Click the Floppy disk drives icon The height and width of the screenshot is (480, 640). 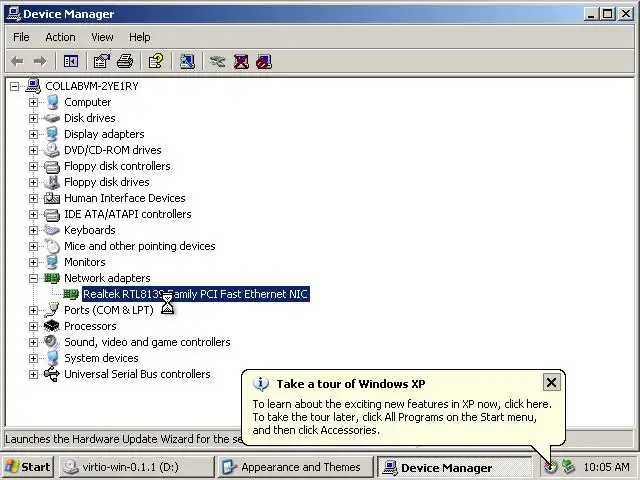click(x=52, y=182)
